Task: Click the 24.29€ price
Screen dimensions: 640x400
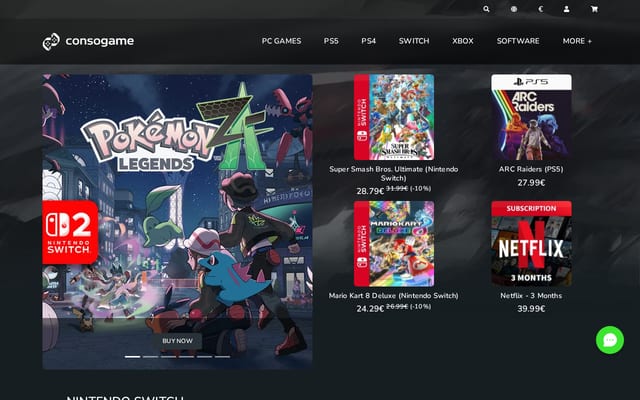Action: click(x=370, y=309)
